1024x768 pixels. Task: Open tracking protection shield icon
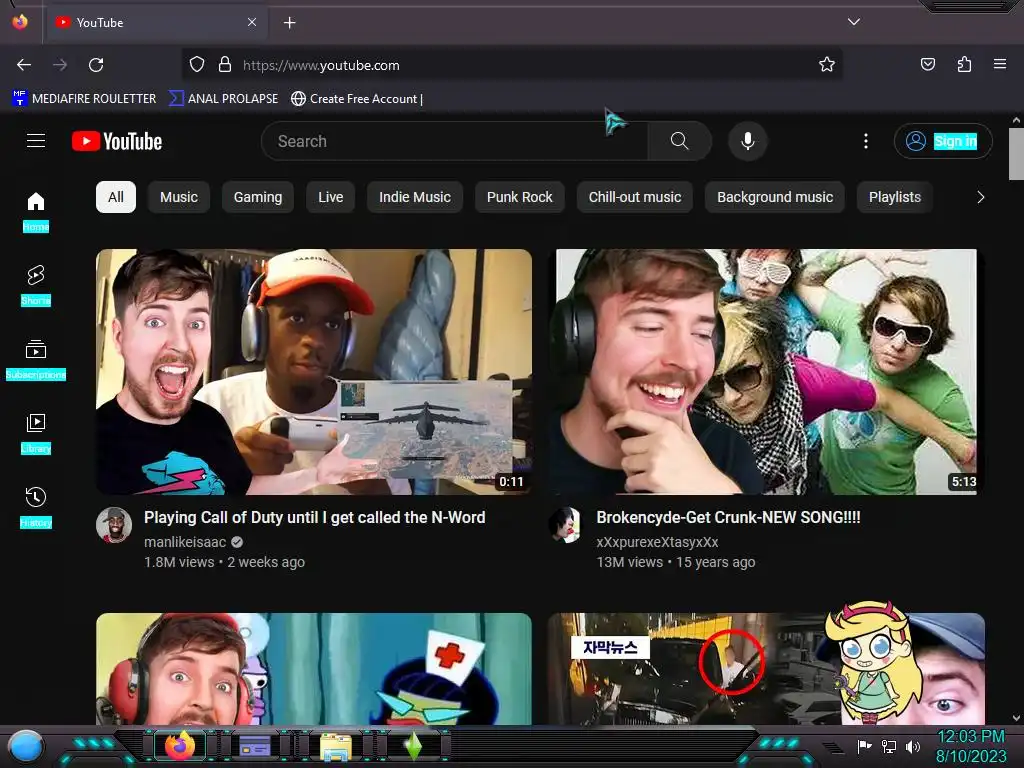(197, 64)
